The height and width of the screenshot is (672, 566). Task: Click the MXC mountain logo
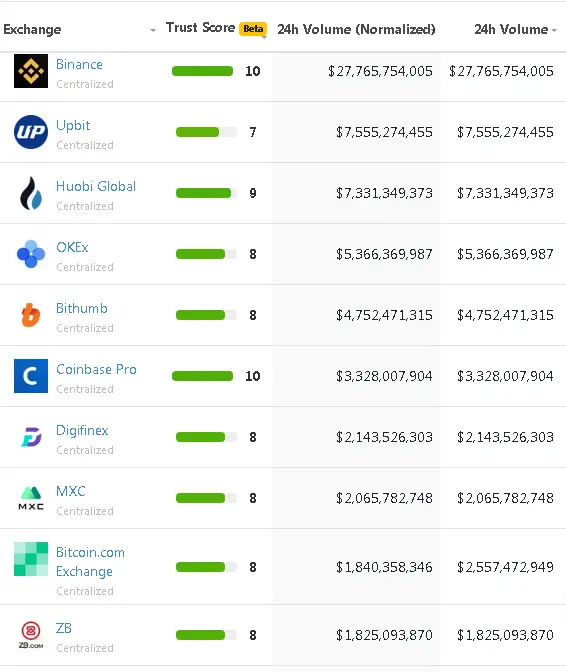click(x=31, y=498)
